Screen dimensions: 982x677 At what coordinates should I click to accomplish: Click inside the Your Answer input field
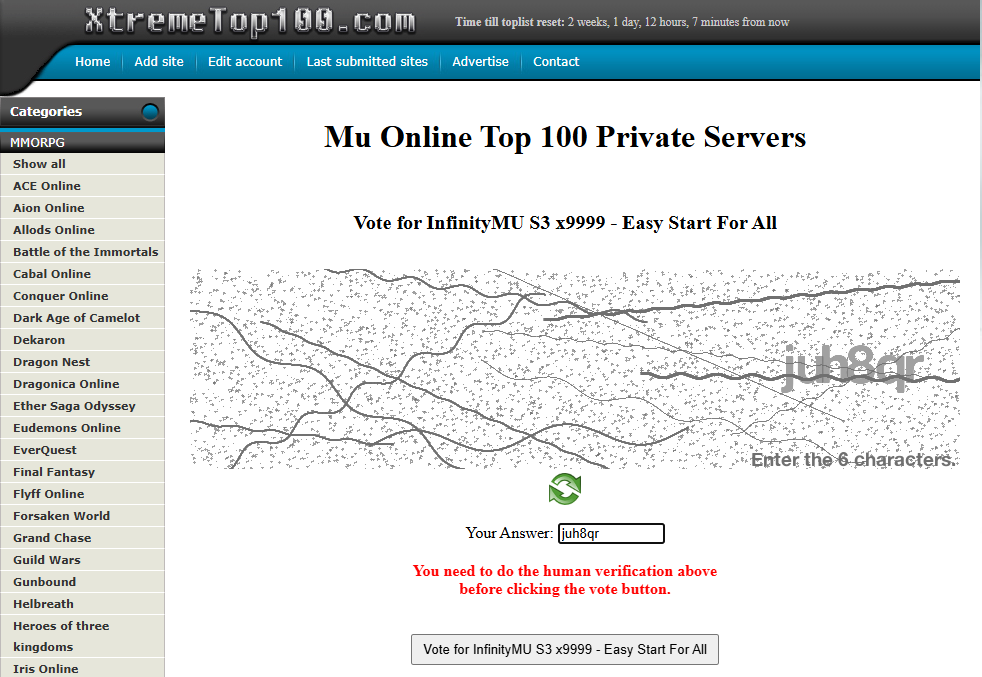[611, 534]
